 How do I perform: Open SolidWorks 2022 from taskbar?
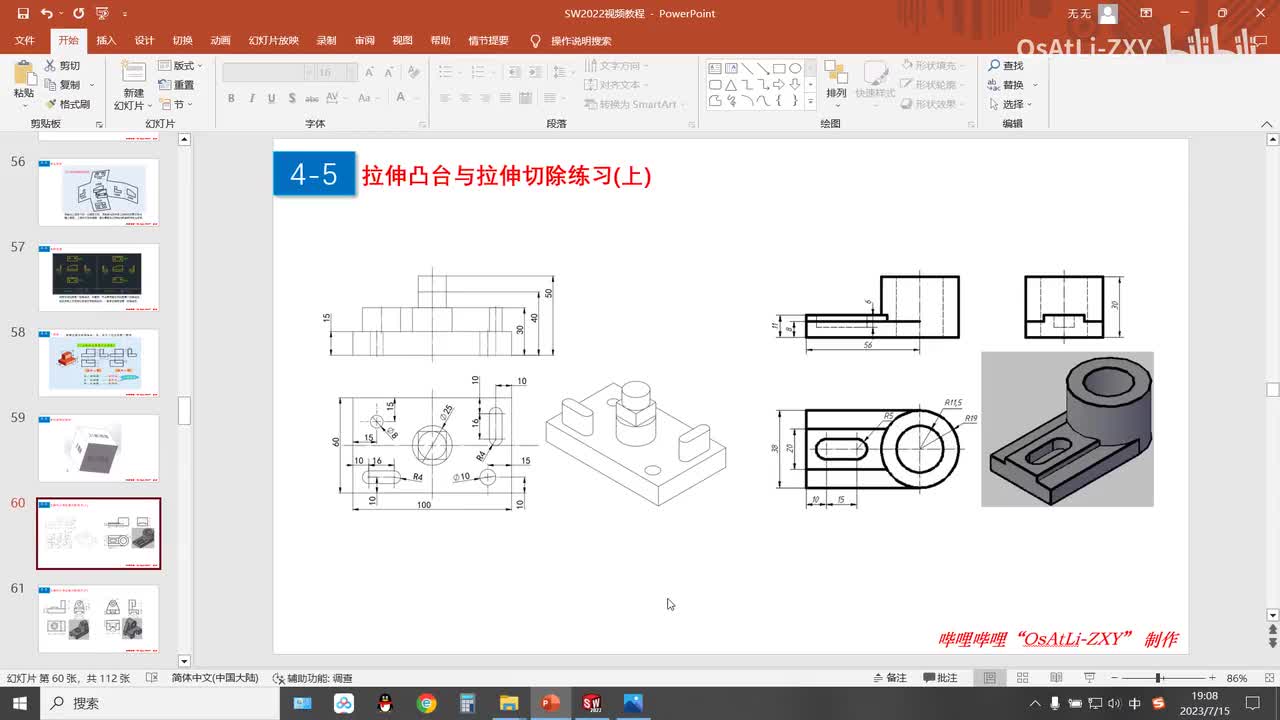click(x=591, y=703)
